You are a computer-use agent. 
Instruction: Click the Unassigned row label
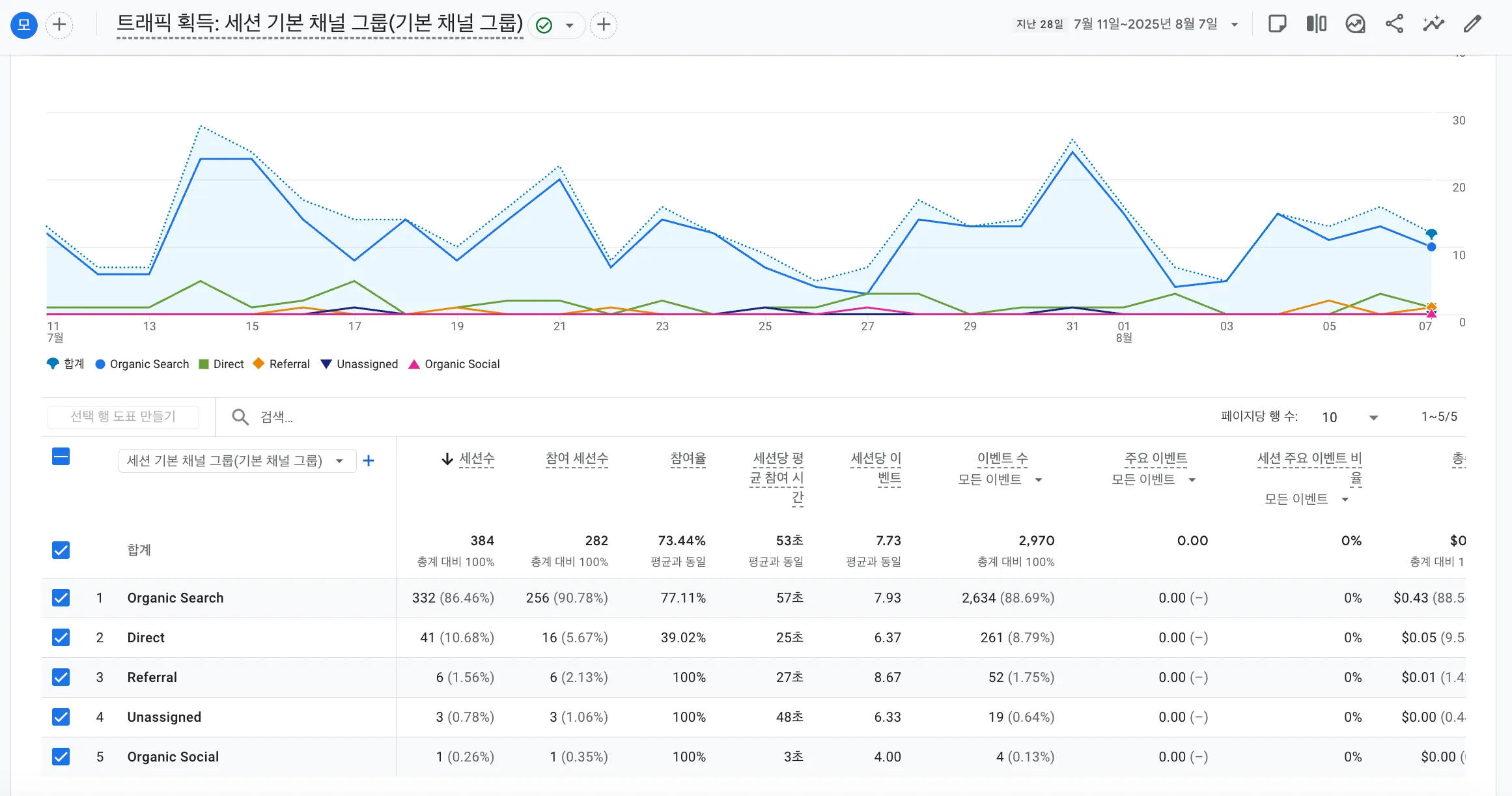click(164, 717)
